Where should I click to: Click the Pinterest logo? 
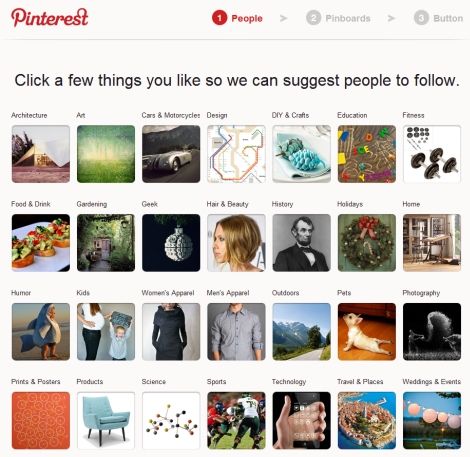50,17
